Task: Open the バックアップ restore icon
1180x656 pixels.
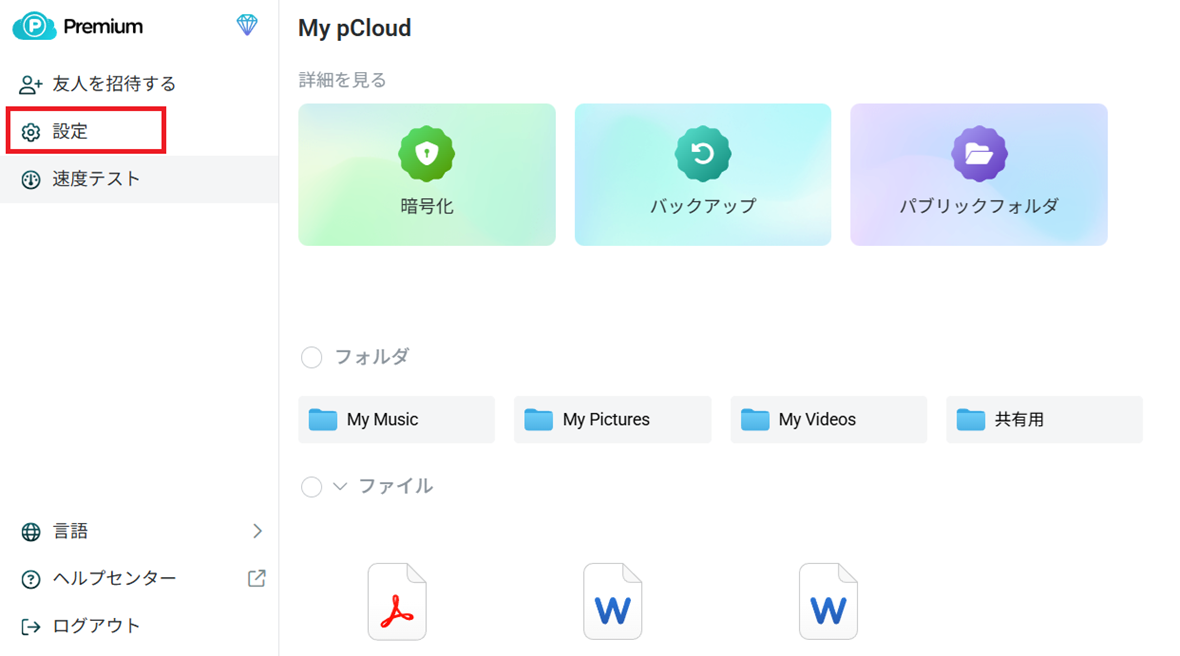Action: click(x=703, y=154)
